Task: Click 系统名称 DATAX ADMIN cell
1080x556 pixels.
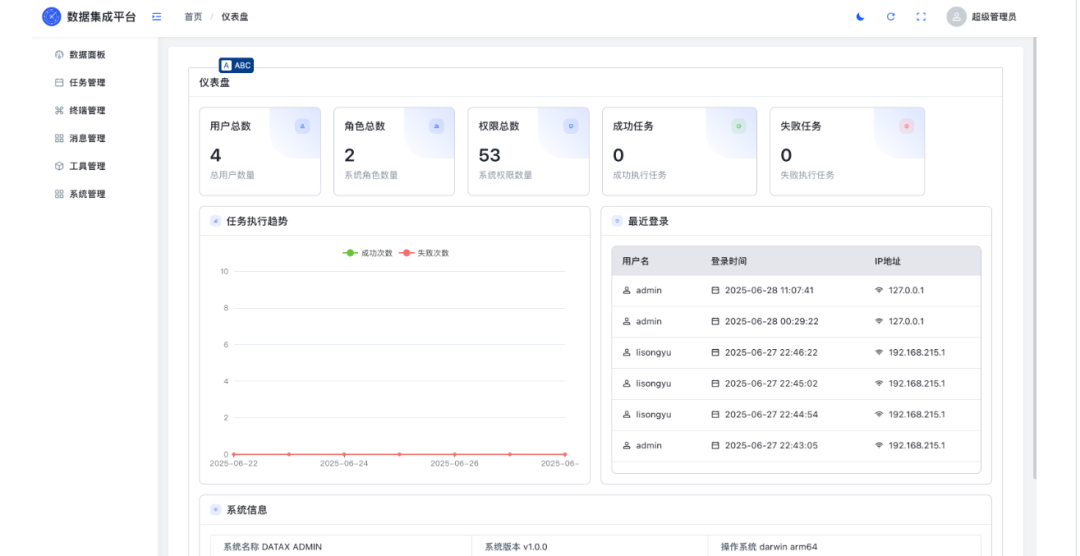Action: [341, 546]
